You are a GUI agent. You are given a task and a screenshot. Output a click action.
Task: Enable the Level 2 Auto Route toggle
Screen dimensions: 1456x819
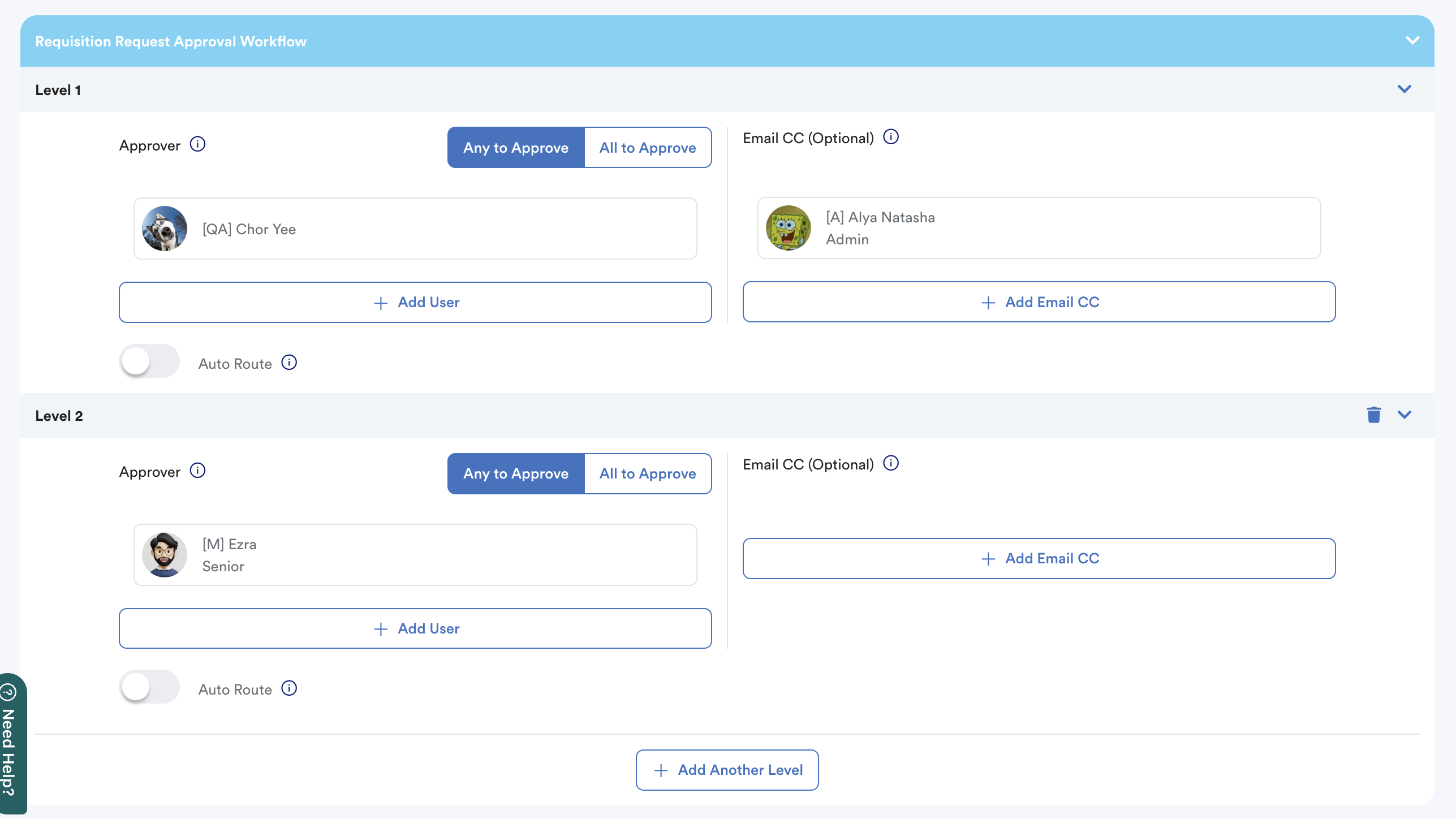(x=149, y=687)
